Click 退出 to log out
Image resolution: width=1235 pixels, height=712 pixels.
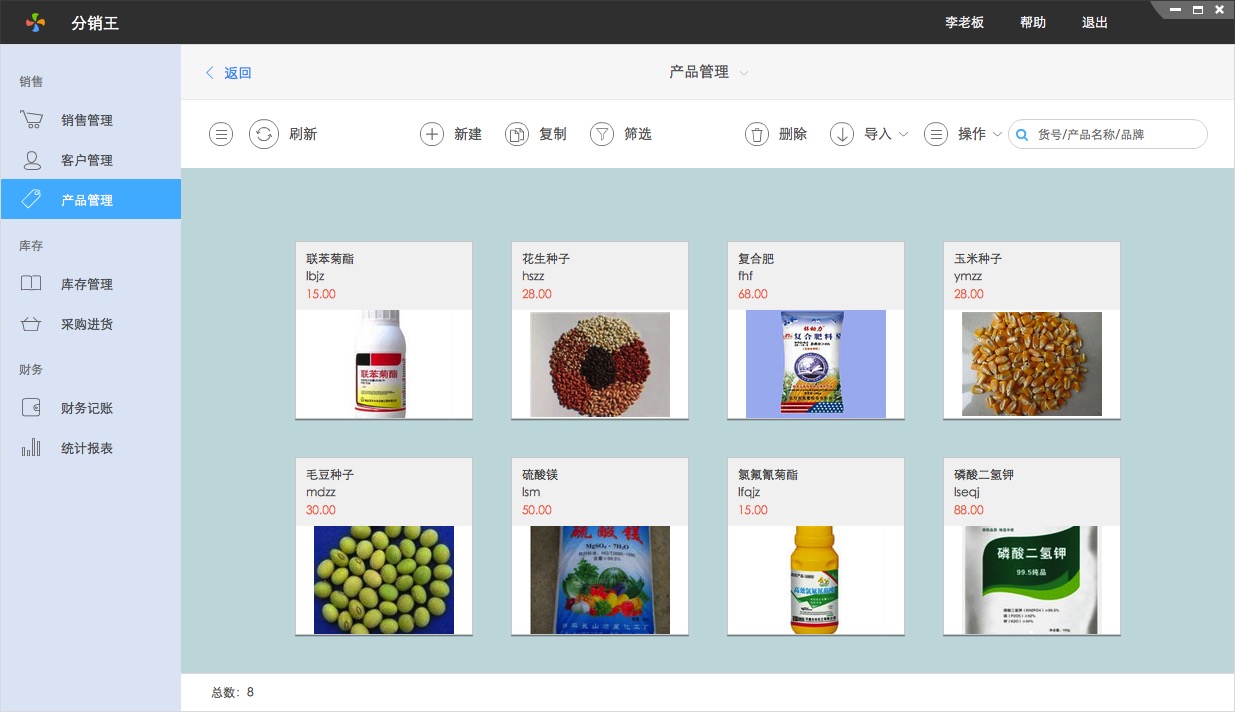pyautogui.click(x=1094, y=22)
